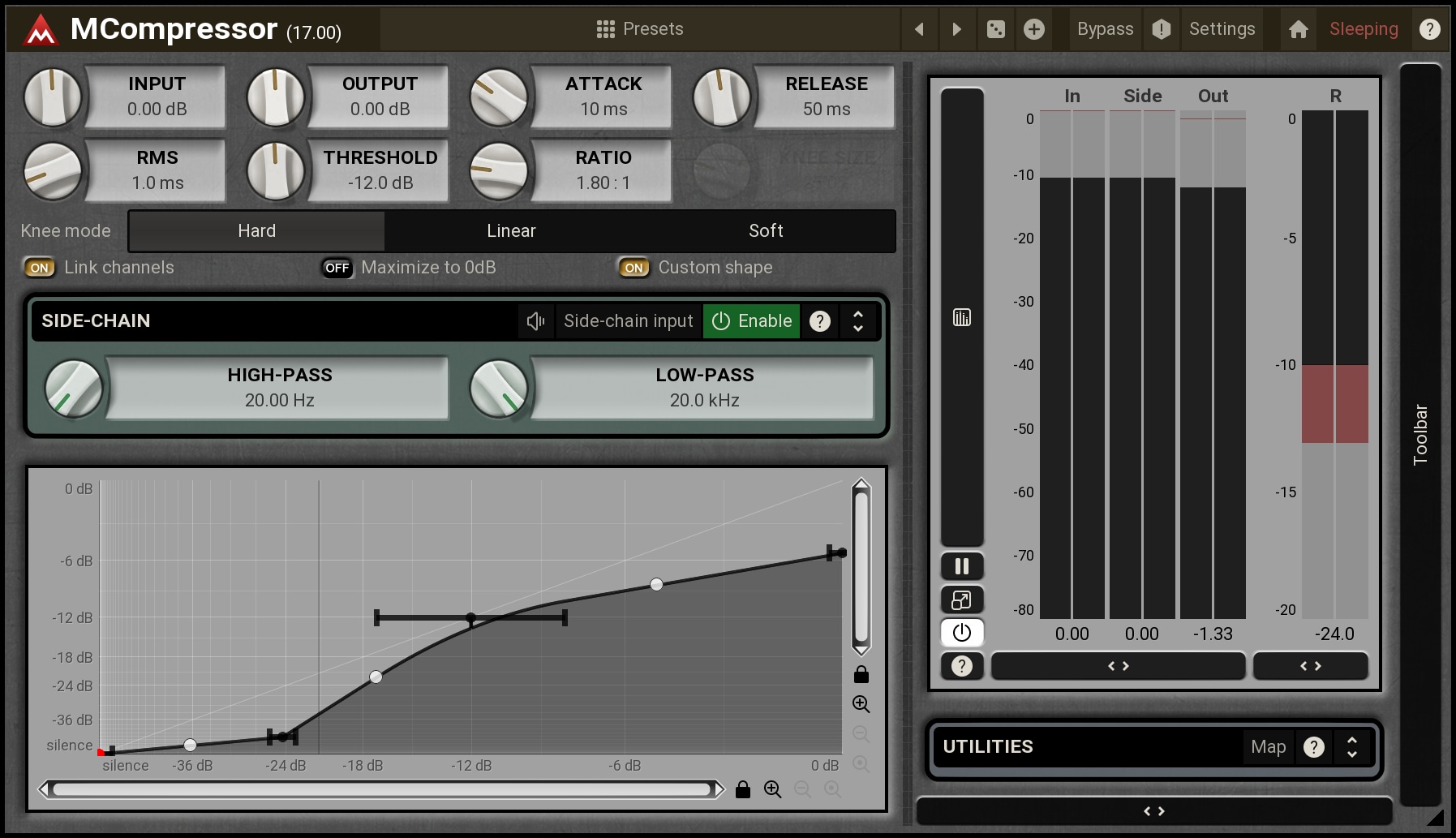Pause the level meters
The height and width of the screenshot is (838, 1456).
962,566
